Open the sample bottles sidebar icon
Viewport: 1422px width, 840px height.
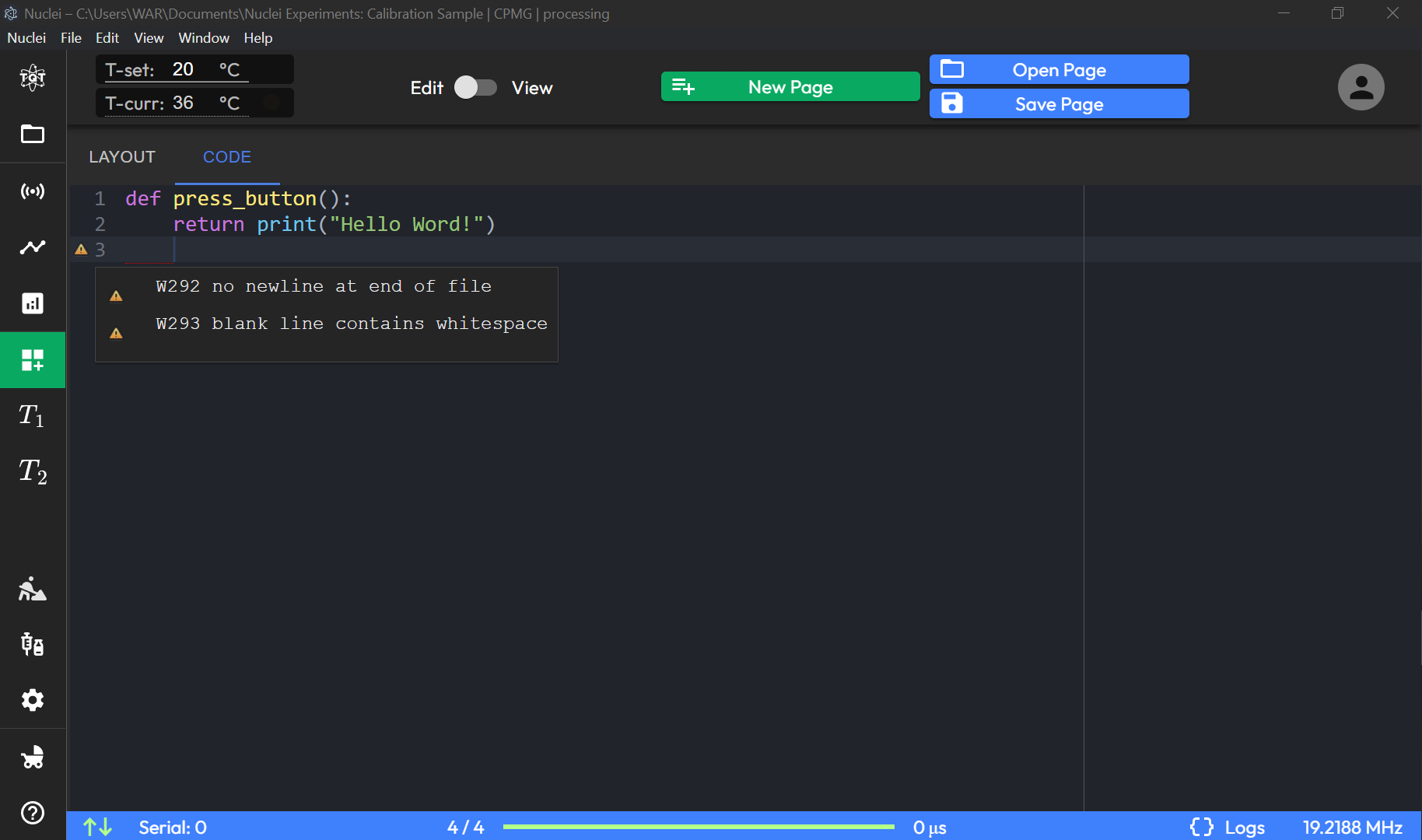click(x=33, y=644)
